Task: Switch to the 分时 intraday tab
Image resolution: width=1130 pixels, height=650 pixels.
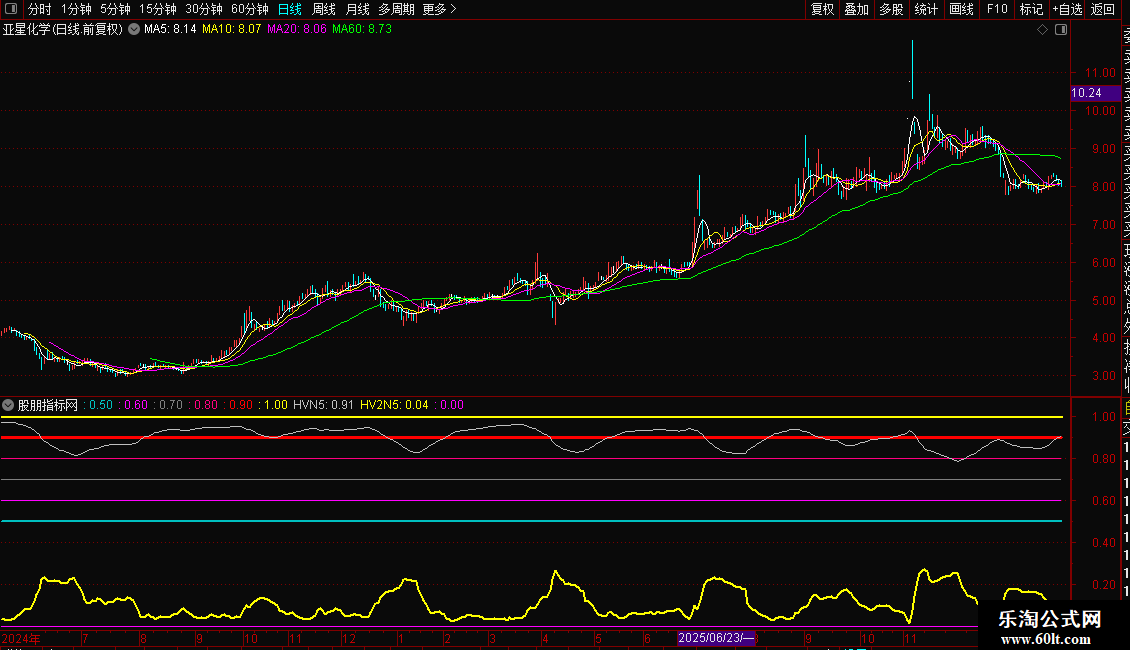Action: 39,9
